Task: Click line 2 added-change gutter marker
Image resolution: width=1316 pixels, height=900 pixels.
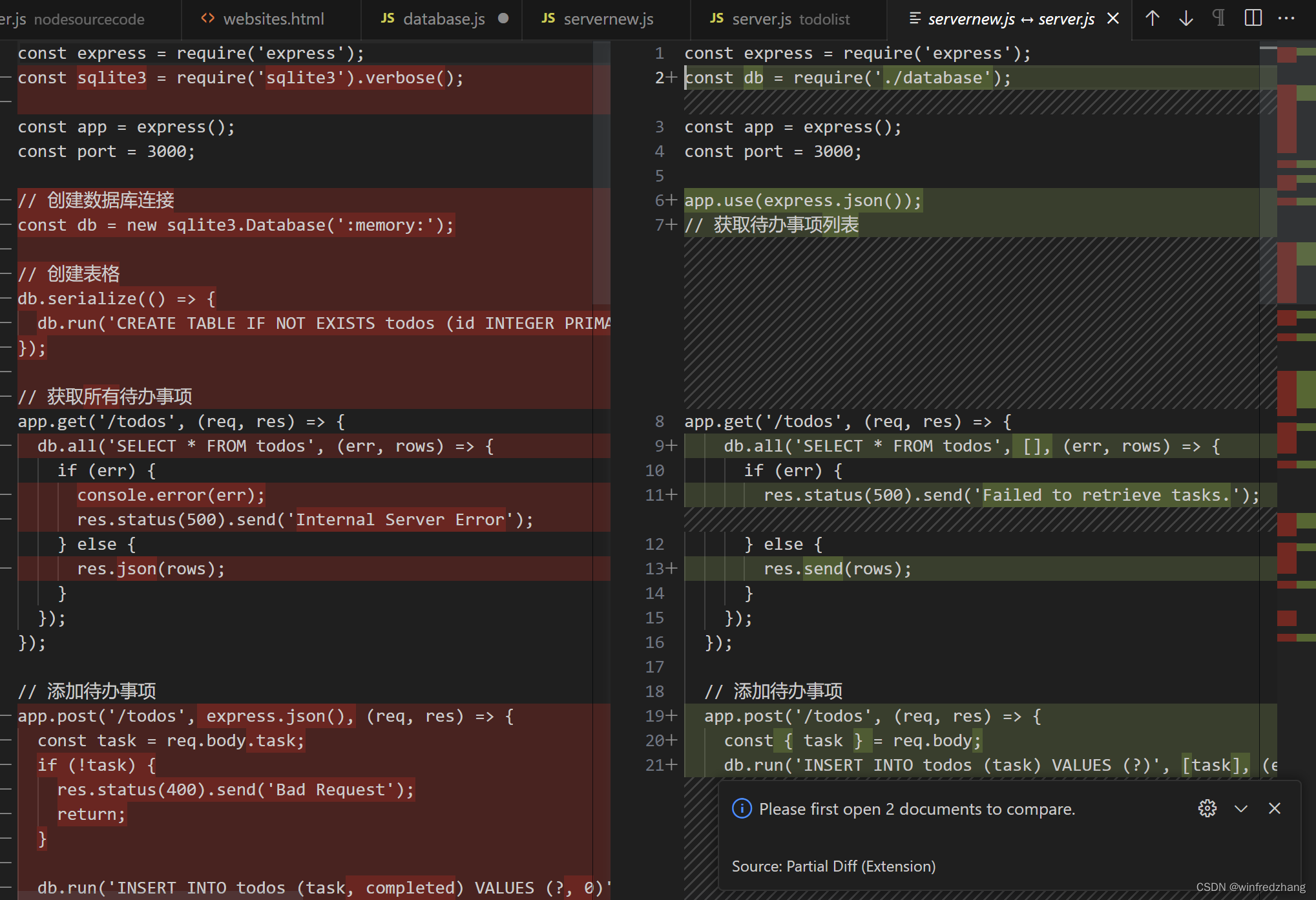Action: coord(672,78)
